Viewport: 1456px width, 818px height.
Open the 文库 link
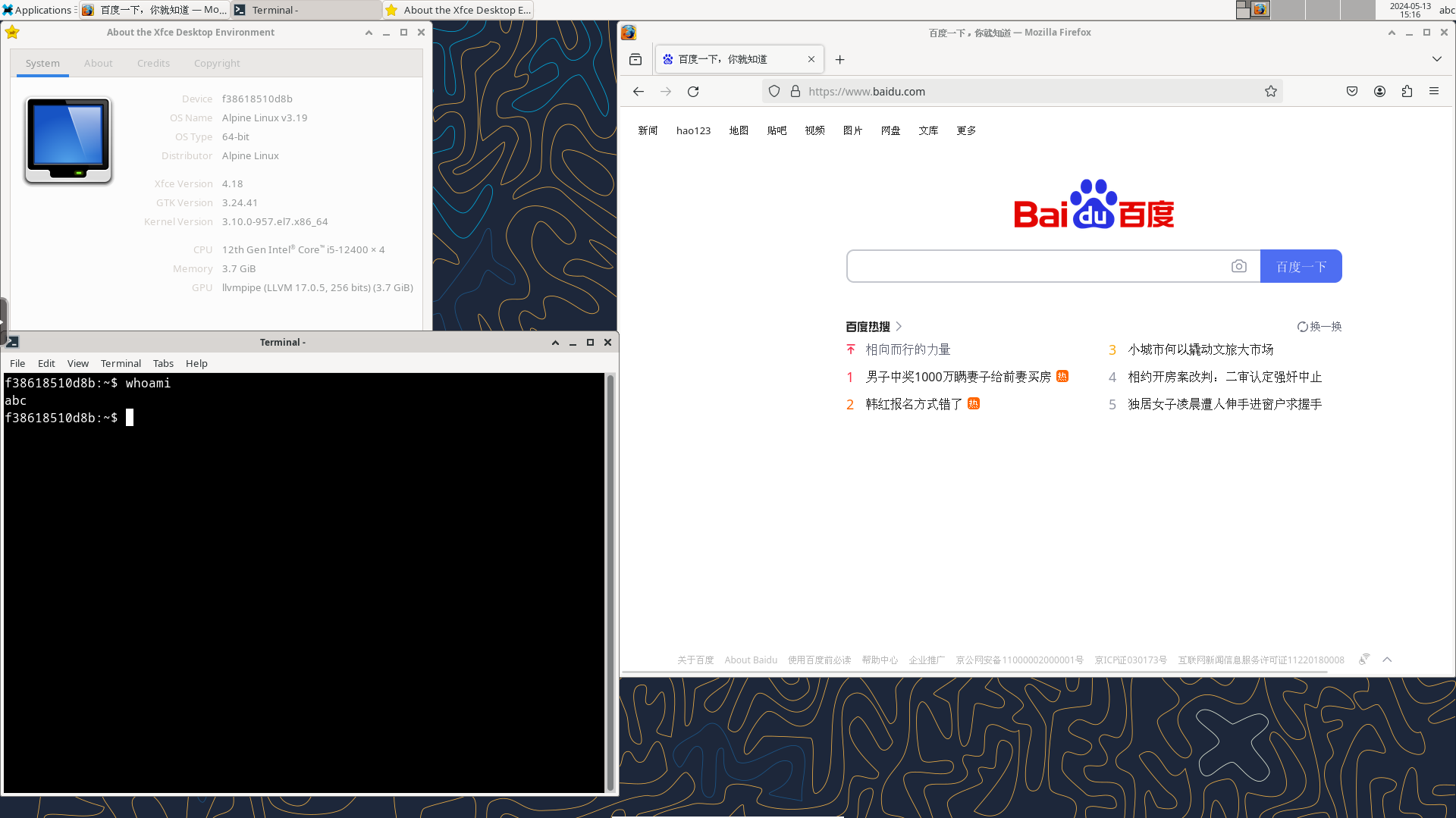click(928, 130)
